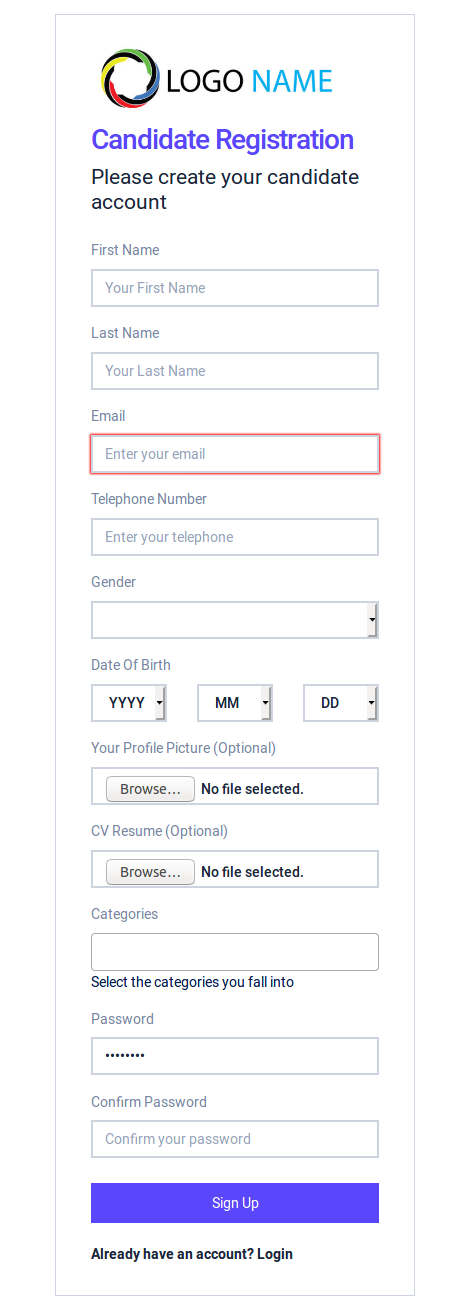Focus the First Name input field
Screen dimensions: 474x1310
click(x=235, y=288)
